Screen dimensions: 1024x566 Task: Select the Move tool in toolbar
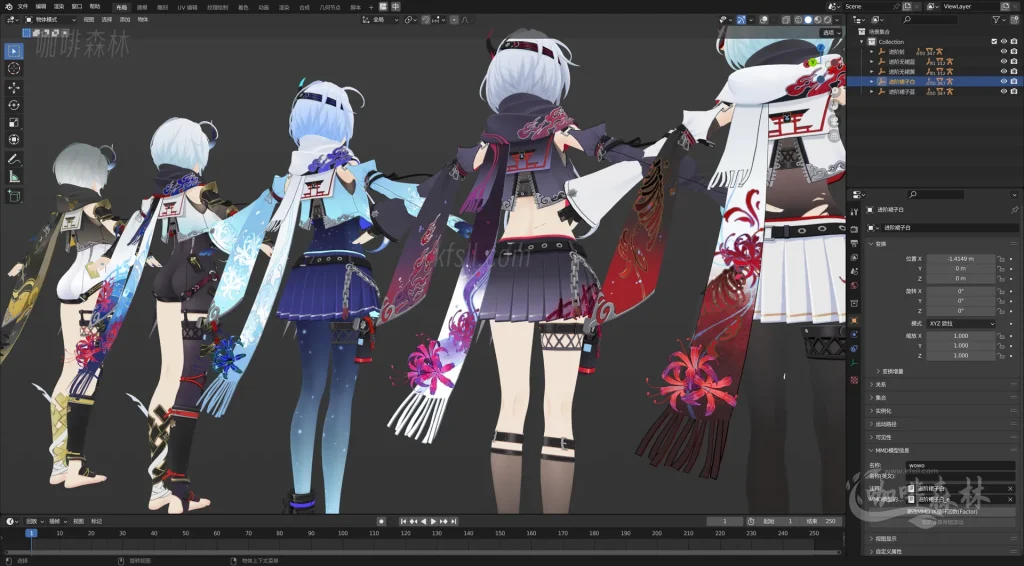point(14,87)
